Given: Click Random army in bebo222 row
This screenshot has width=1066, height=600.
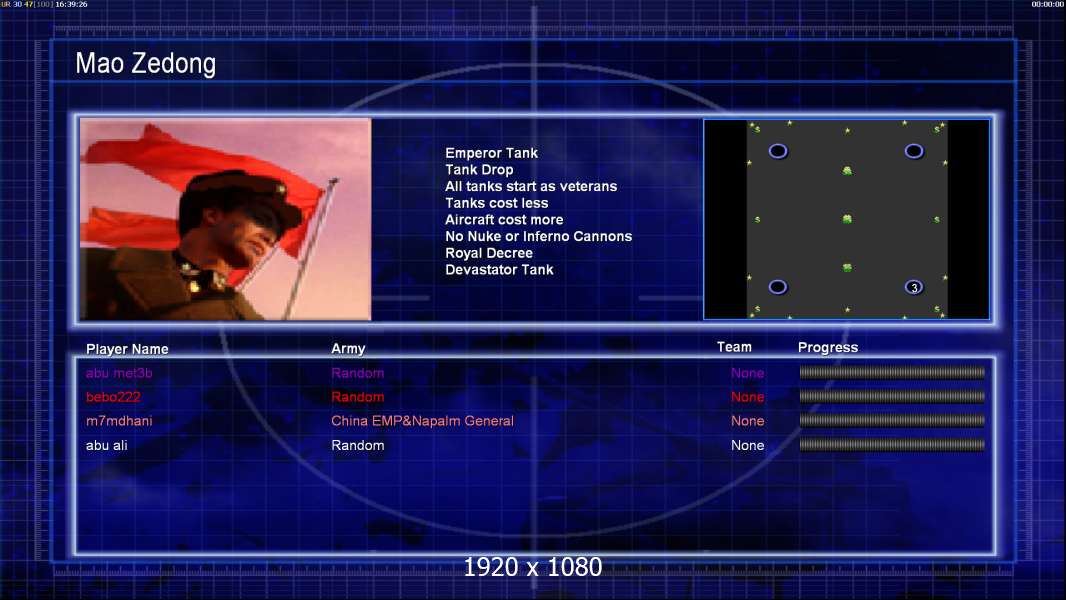Looking at the screenshot, I should point(358,397).
